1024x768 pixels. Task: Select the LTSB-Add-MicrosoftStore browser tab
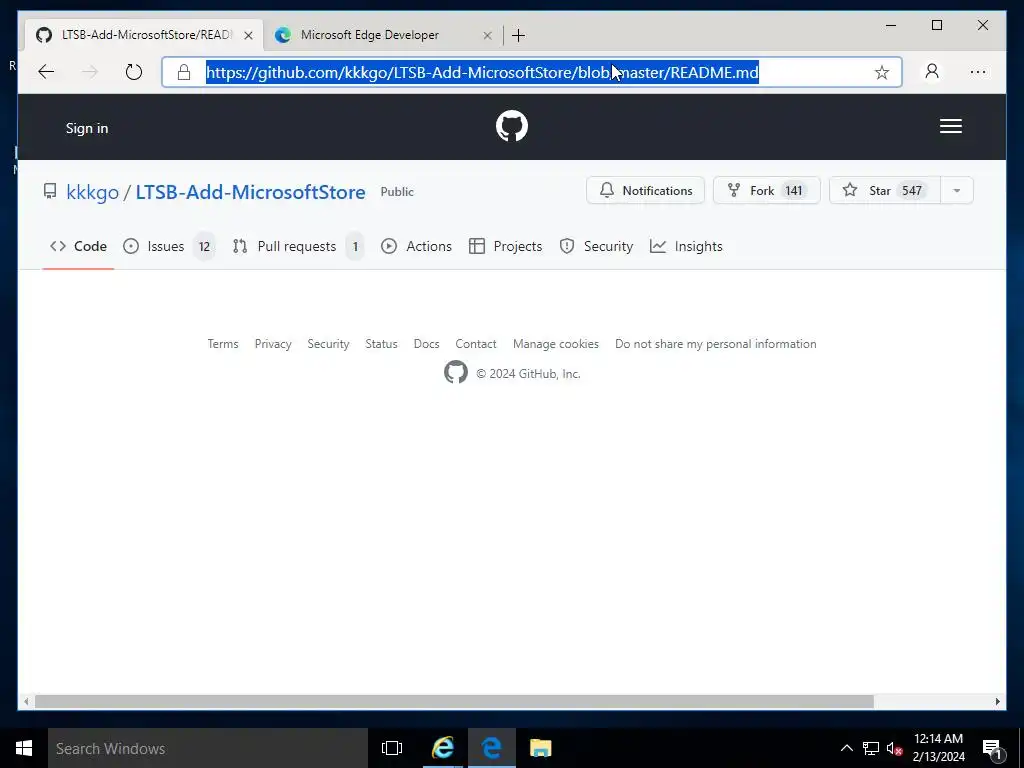coord(144,35)
